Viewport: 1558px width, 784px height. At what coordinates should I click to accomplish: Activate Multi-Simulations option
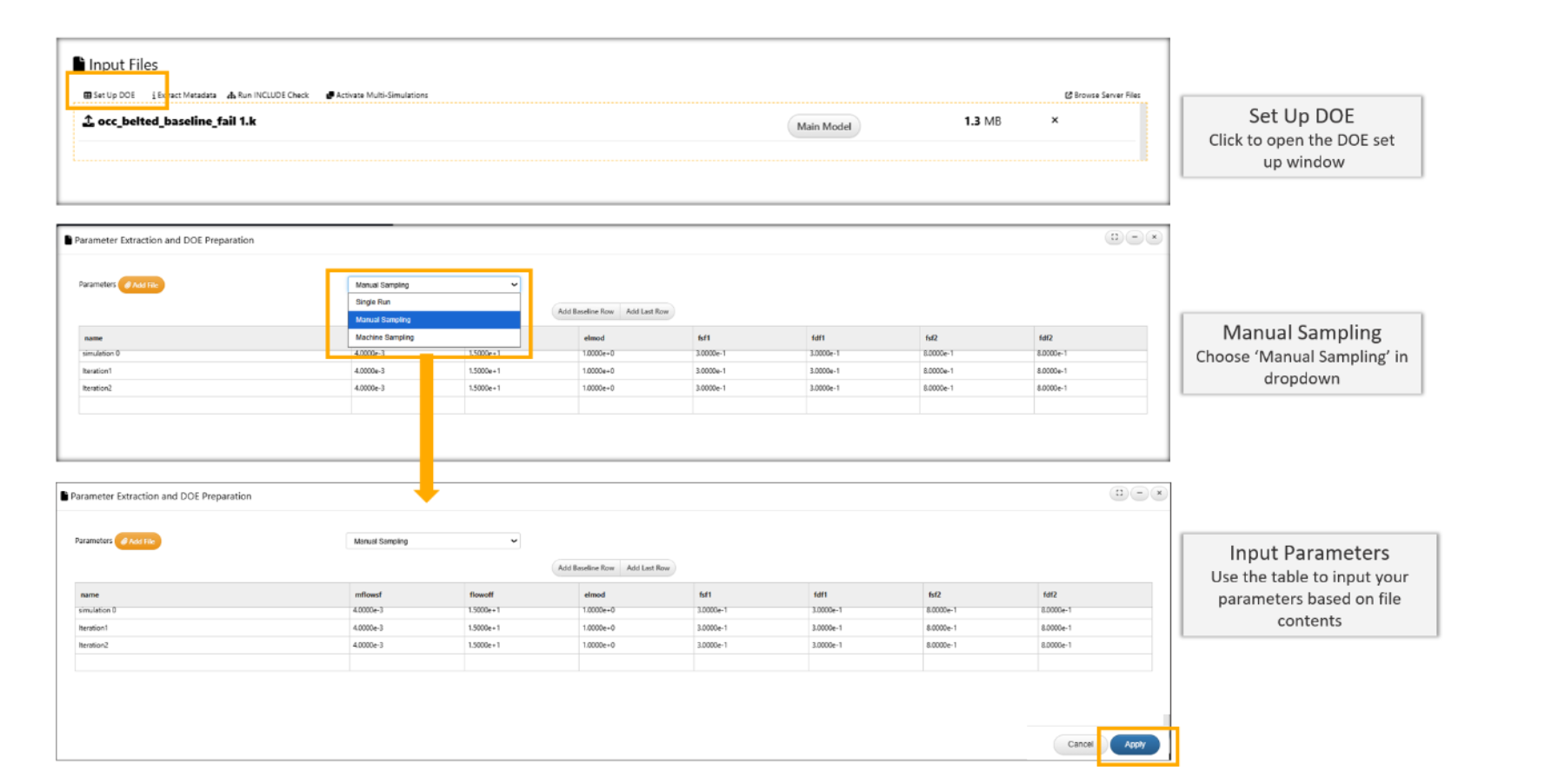click(x=376, y=96)
